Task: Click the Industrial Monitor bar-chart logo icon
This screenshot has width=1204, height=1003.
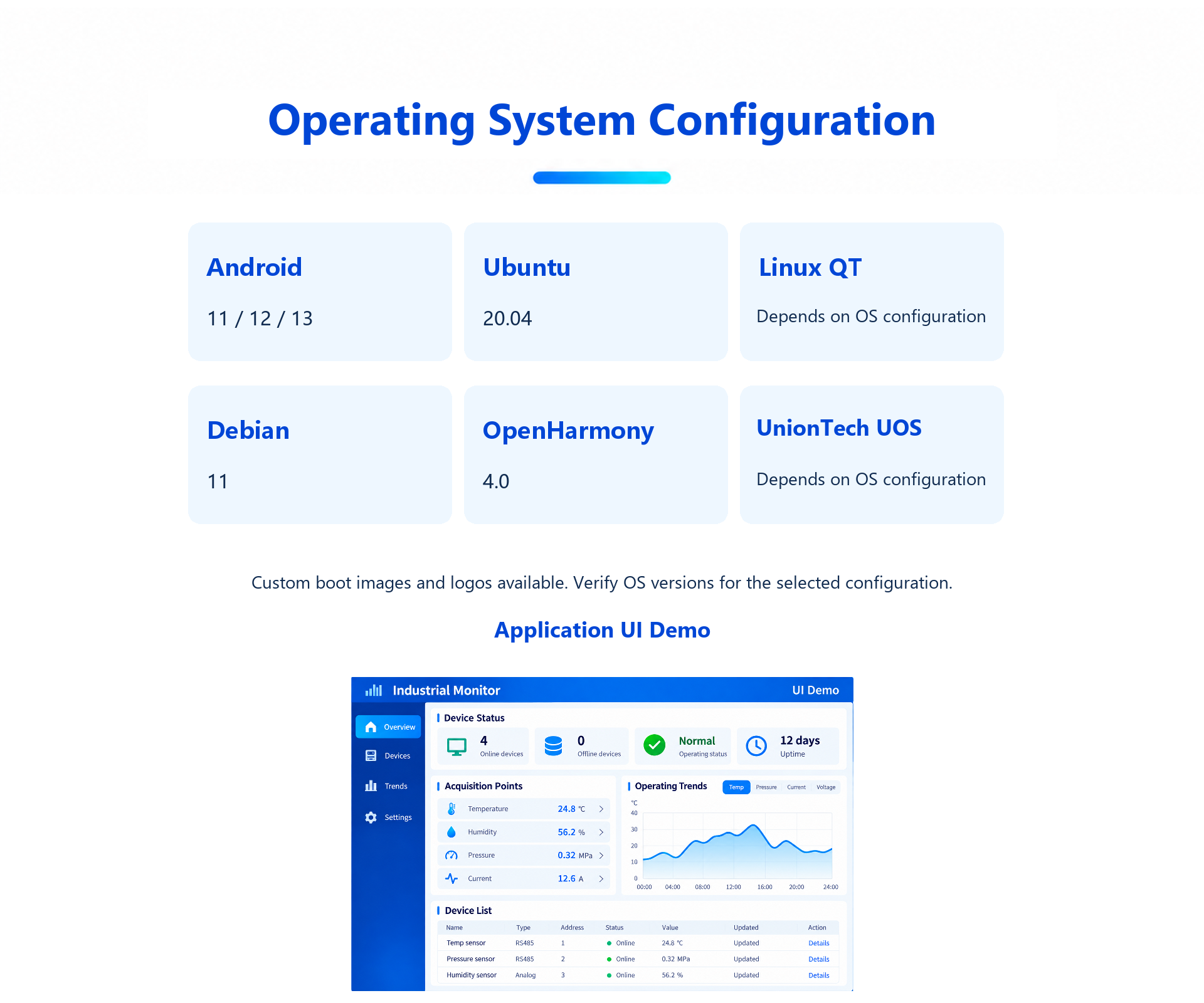Action: pos(374,690)
